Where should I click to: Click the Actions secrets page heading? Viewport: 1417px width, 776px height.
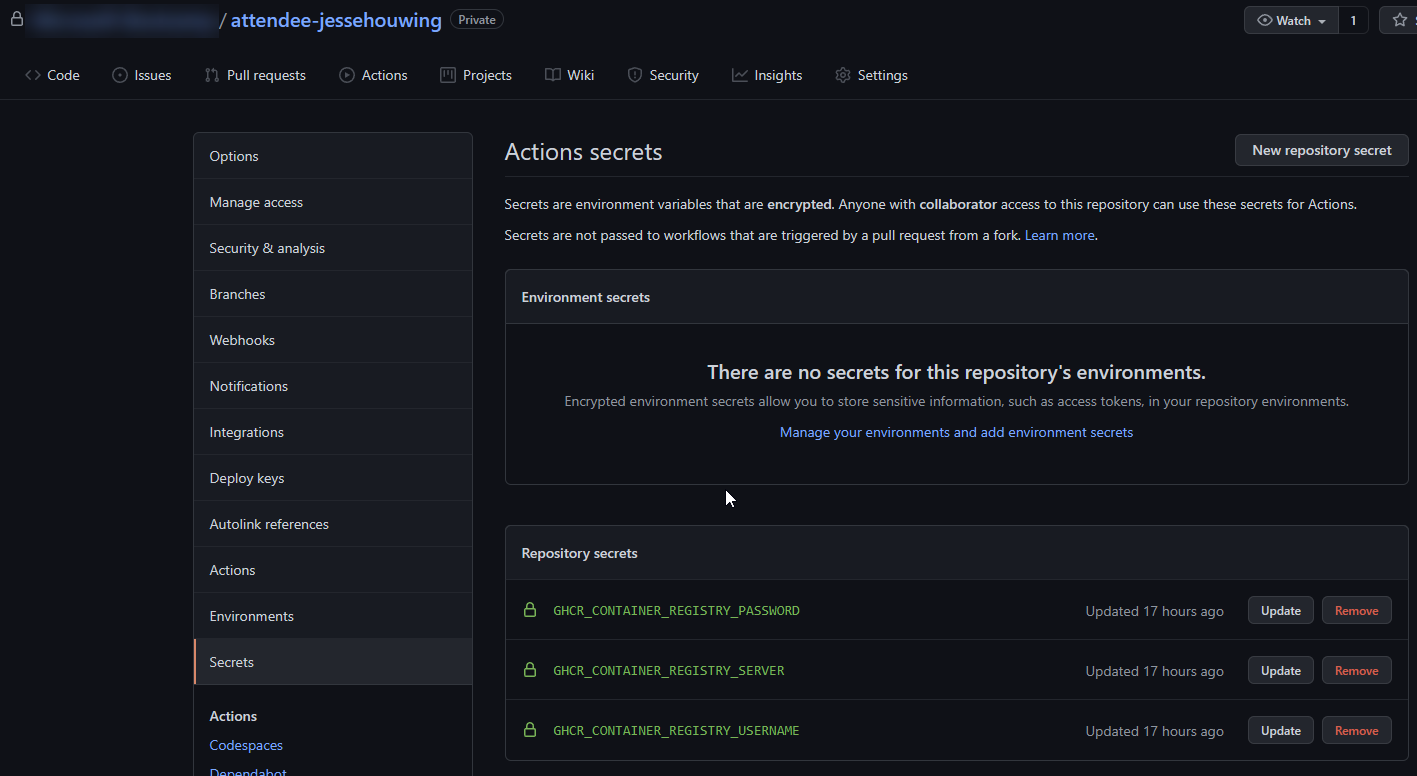(x=583, y=152)
